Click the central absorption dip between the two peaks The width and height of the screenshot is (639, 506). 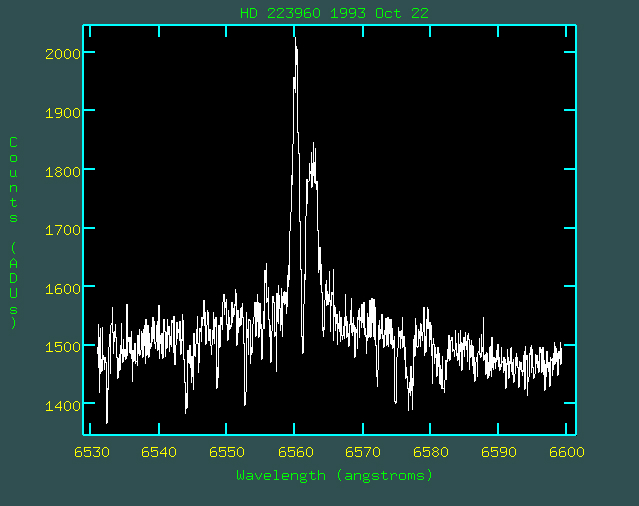[x=303, y=351]
